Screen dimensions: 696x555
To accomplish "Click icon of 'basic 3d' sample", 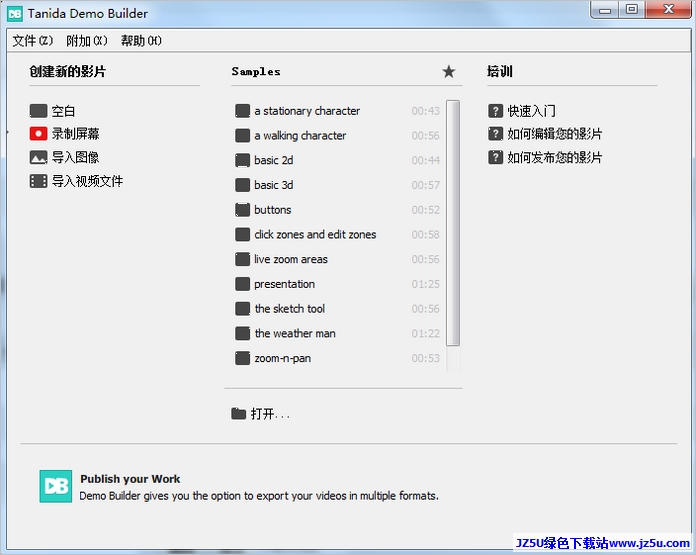I will click(242, 185).
